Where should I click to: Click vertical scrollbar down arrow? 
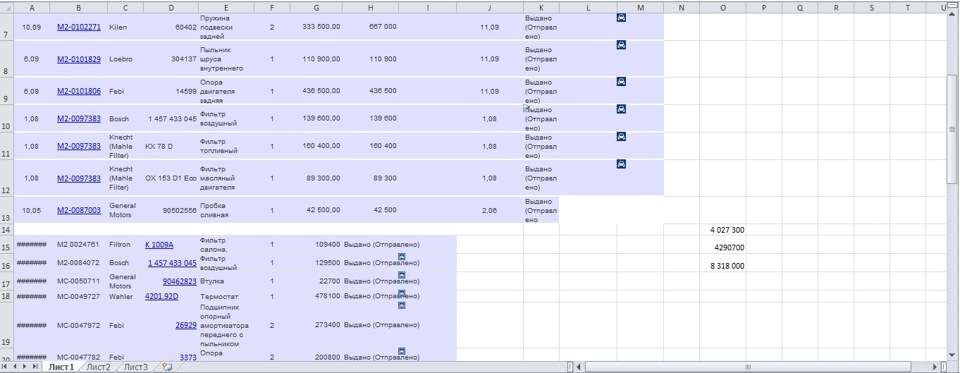point(951,354)
